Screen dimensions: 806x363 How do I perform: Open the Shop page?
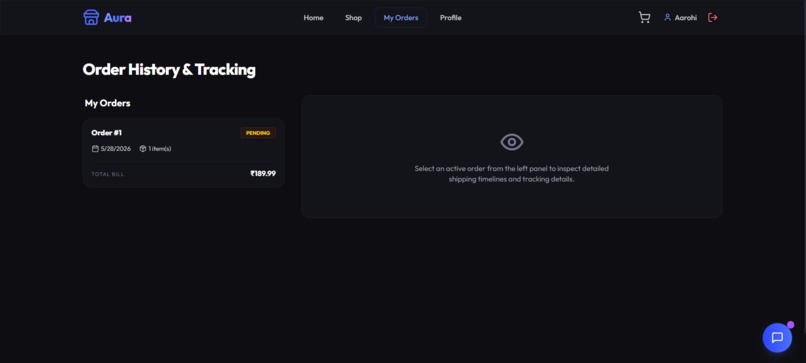354,17
